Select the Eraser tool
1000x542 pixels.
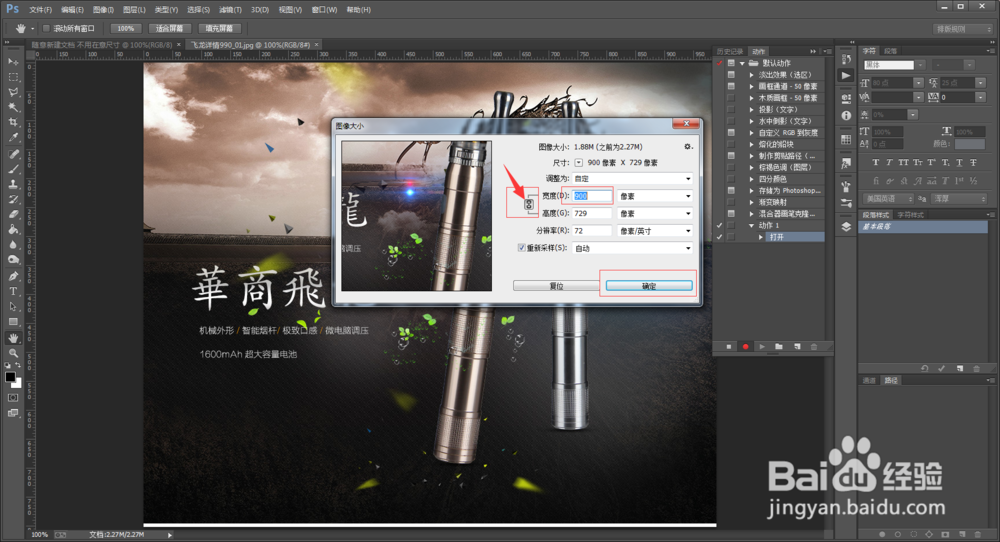13,215
